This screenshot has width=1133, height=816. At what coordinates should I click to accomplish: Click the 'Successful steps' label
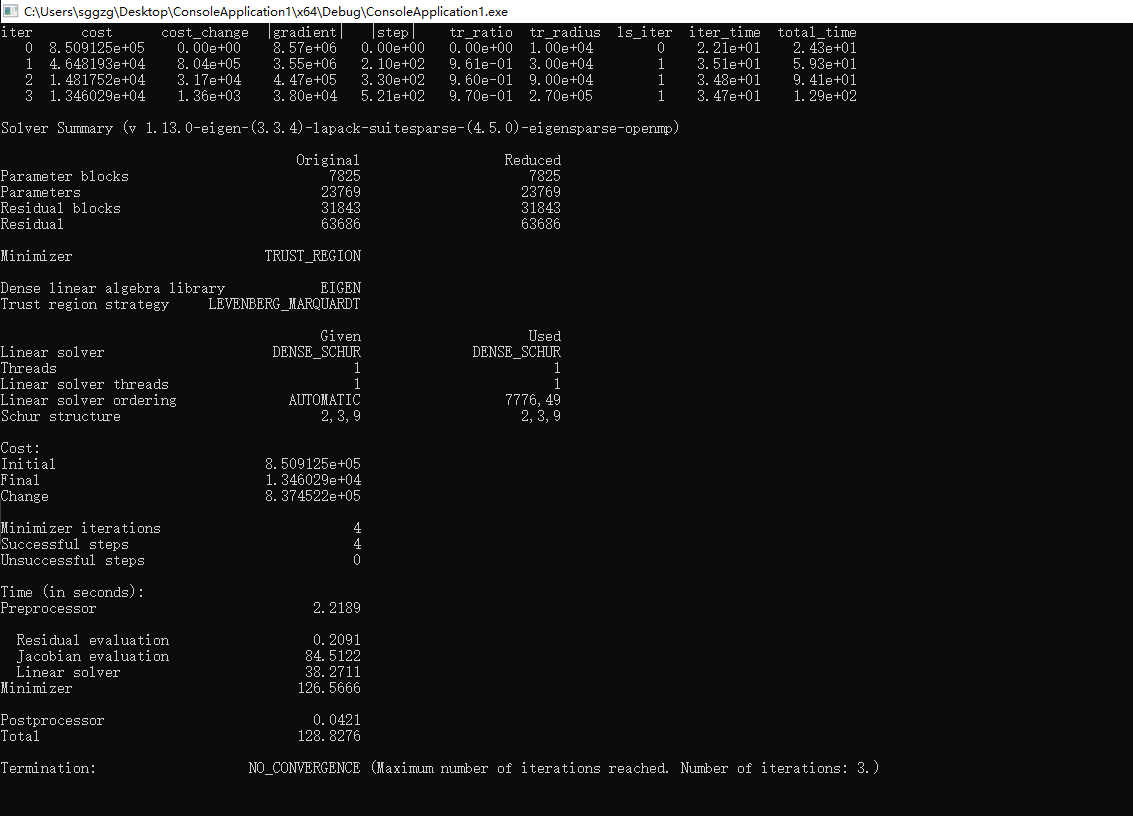point(64,544)
